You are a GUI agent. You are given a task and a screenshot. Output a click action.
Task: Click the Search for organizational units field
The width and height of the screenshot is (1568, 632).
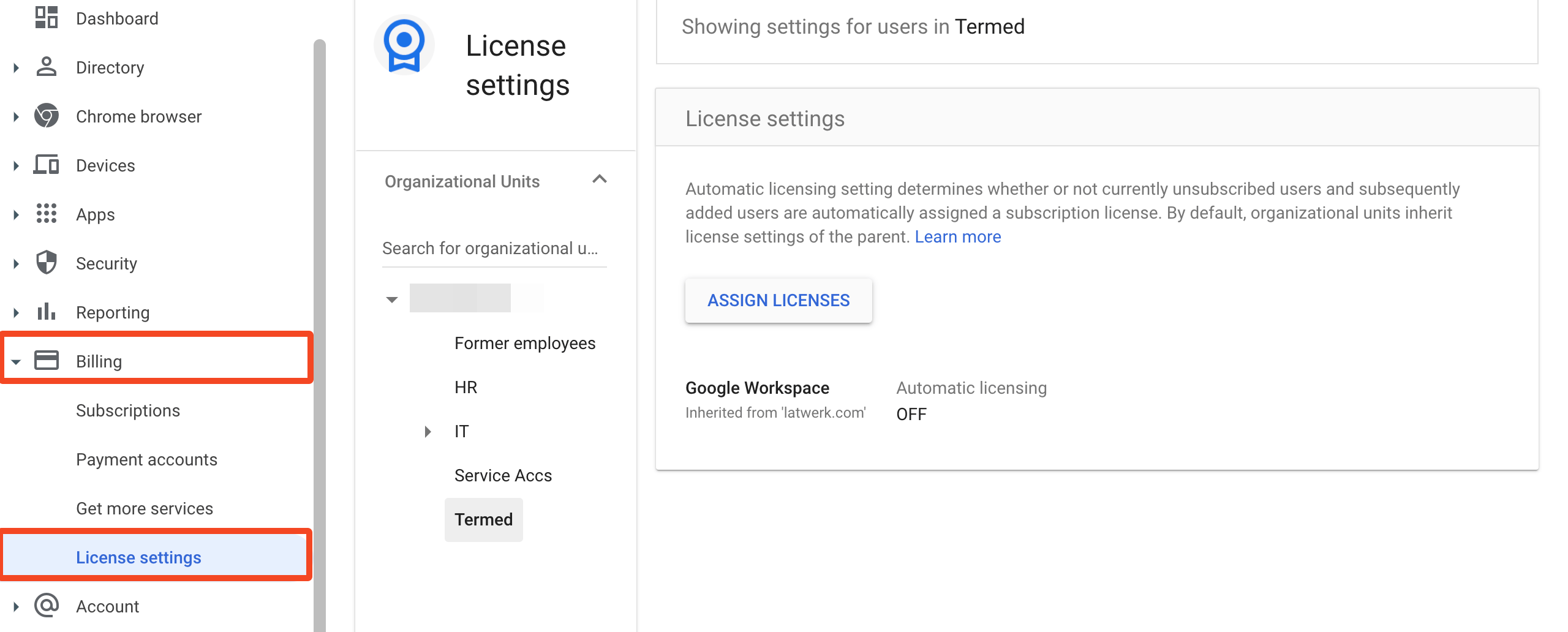click(494, 249)
